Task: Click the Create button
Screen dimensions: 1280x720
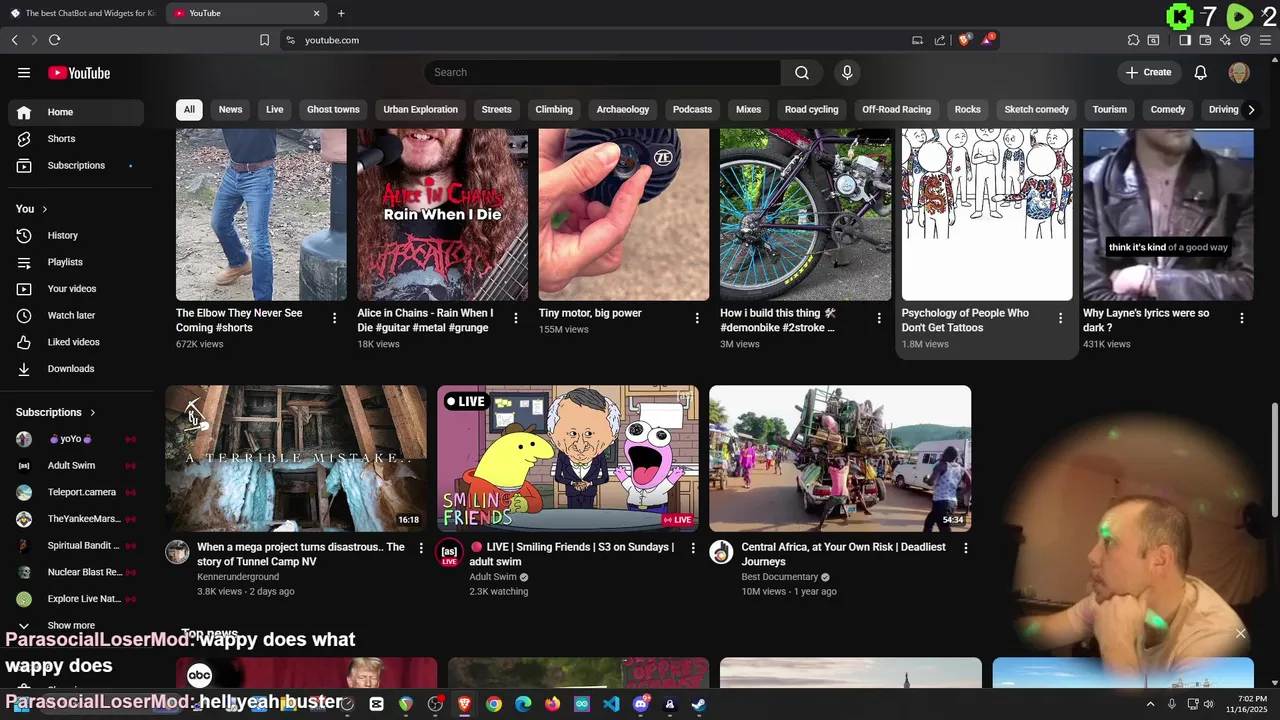Action: coord(1148,72)
